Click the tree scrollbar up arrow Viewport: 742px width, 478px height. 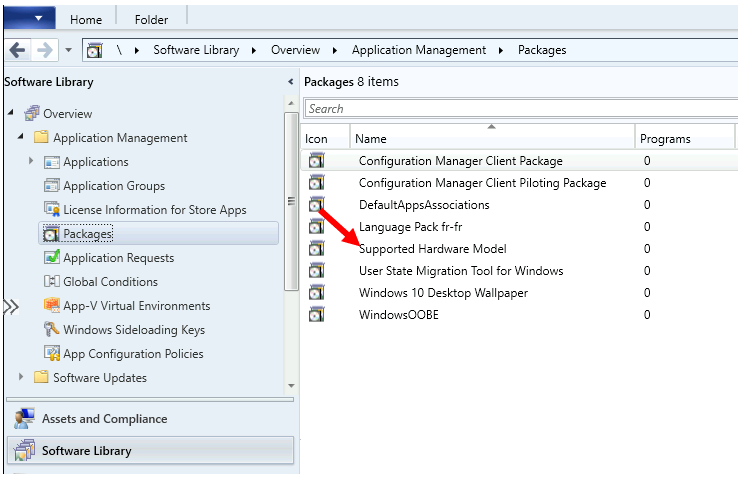292,103
